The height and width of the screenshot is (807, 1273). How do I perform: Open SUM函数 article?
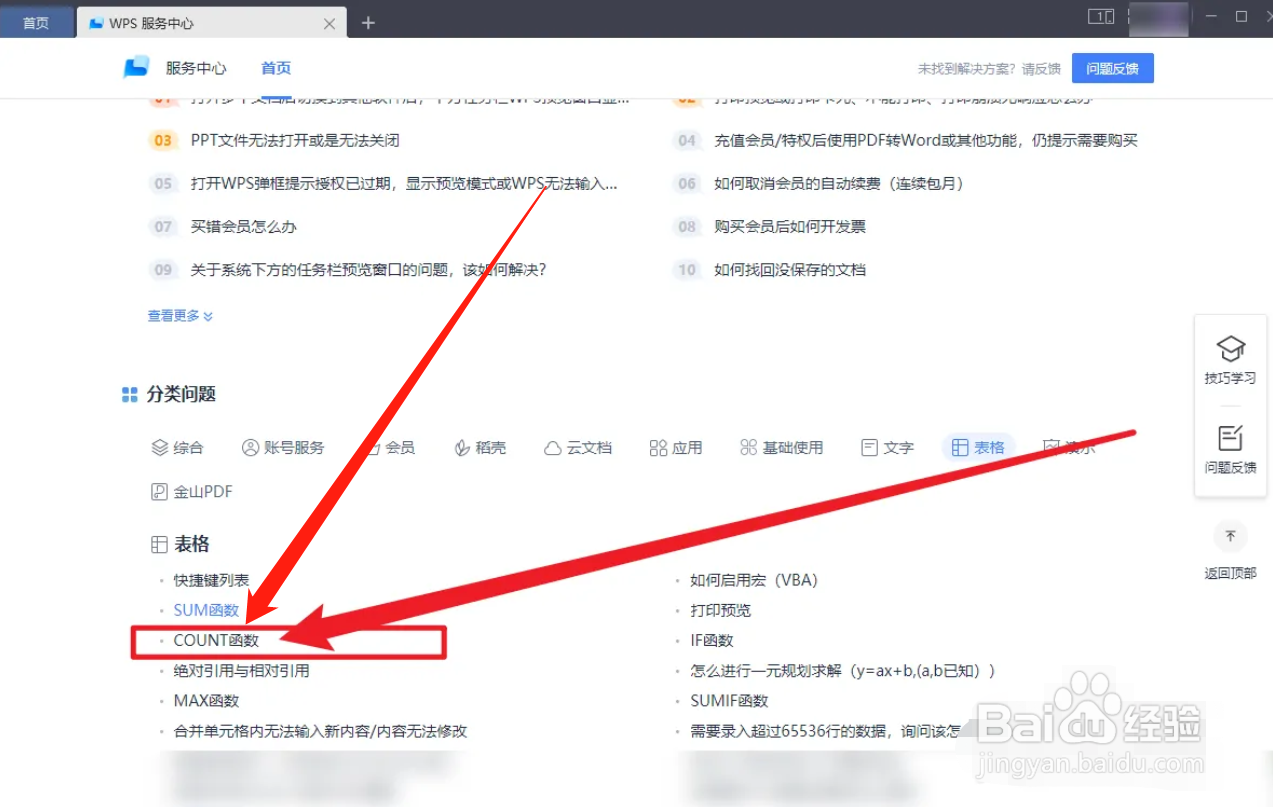point(206,610)
